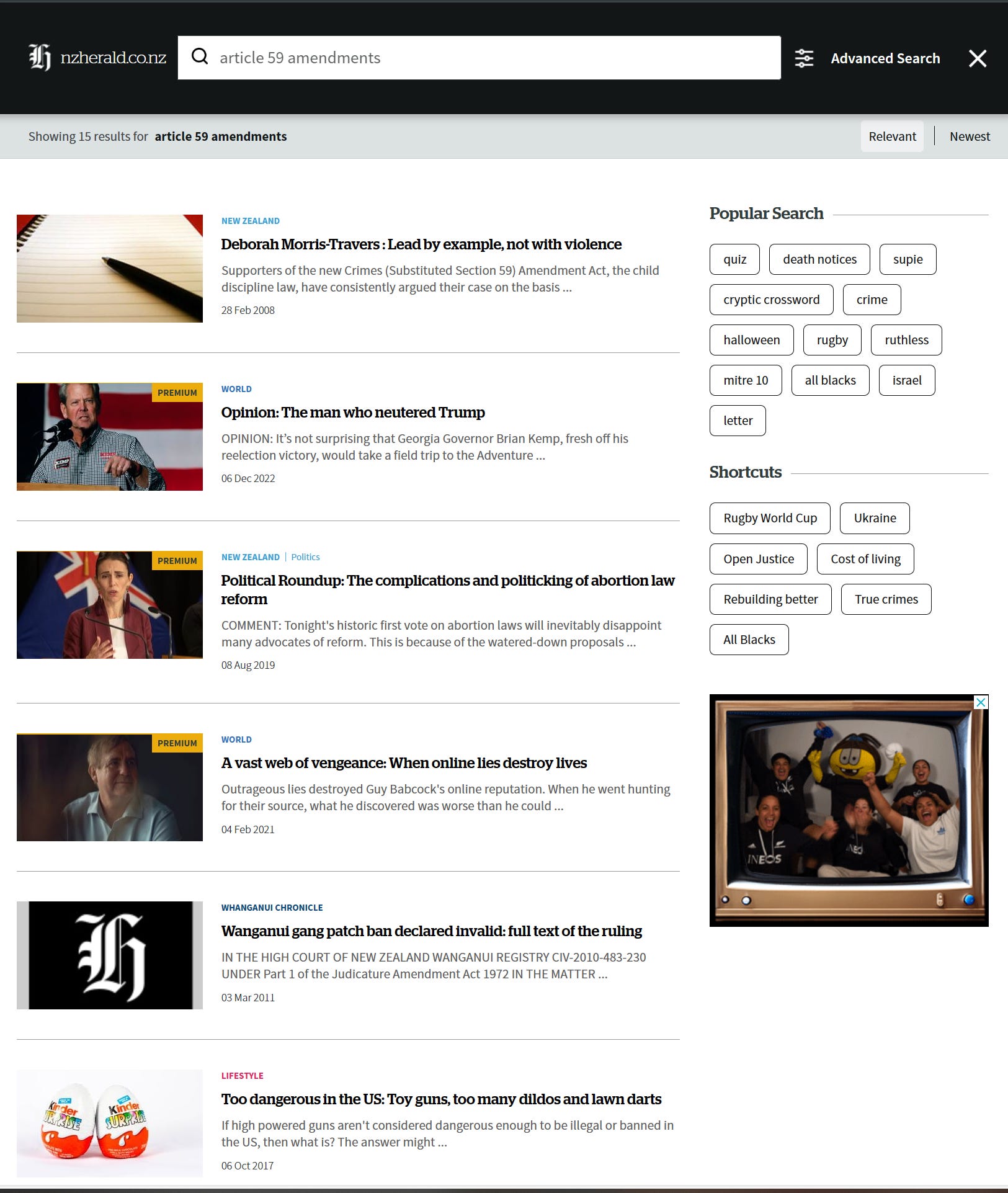Select the 'supie' popular search tag
1008x1193 pixels.
point(908,259)
